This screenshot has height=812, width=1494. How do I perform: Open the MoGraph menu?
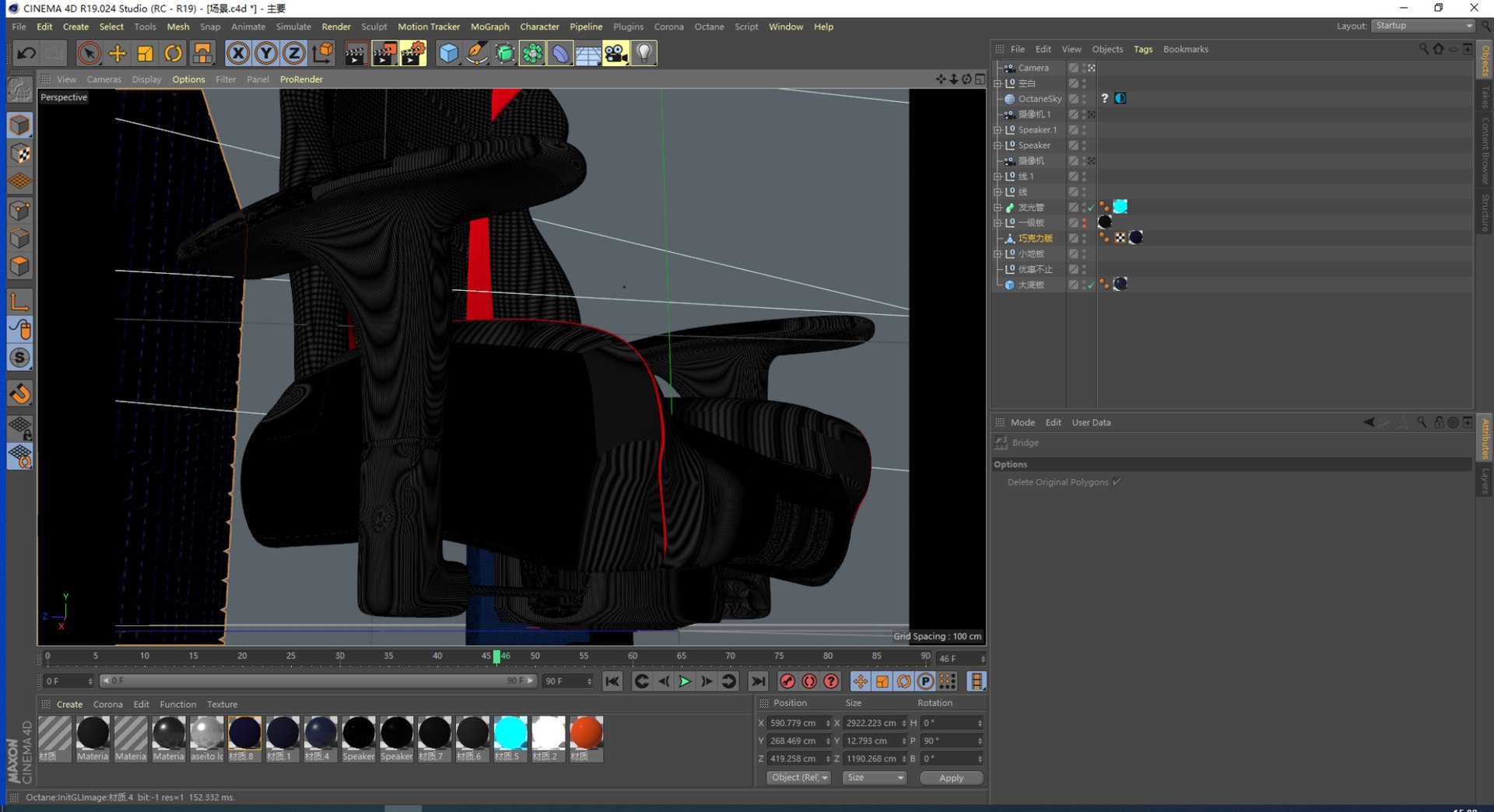click(x=489, y=26)
